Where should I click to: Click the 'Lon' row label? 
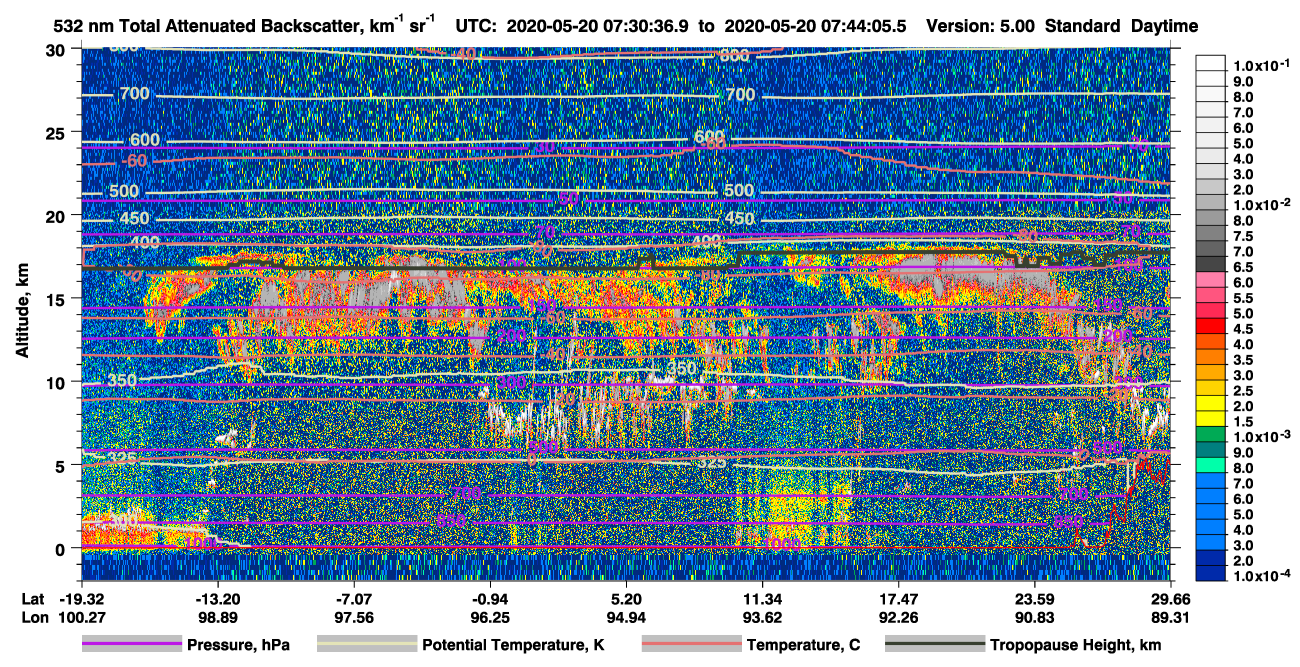point(33,617)
